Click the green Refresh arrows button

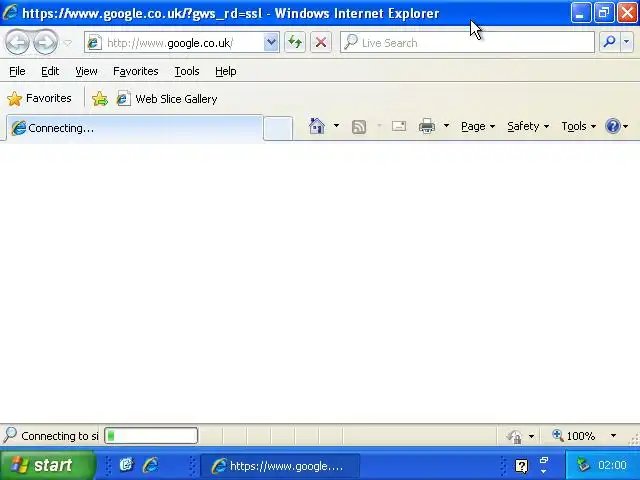tap(295, 42)
